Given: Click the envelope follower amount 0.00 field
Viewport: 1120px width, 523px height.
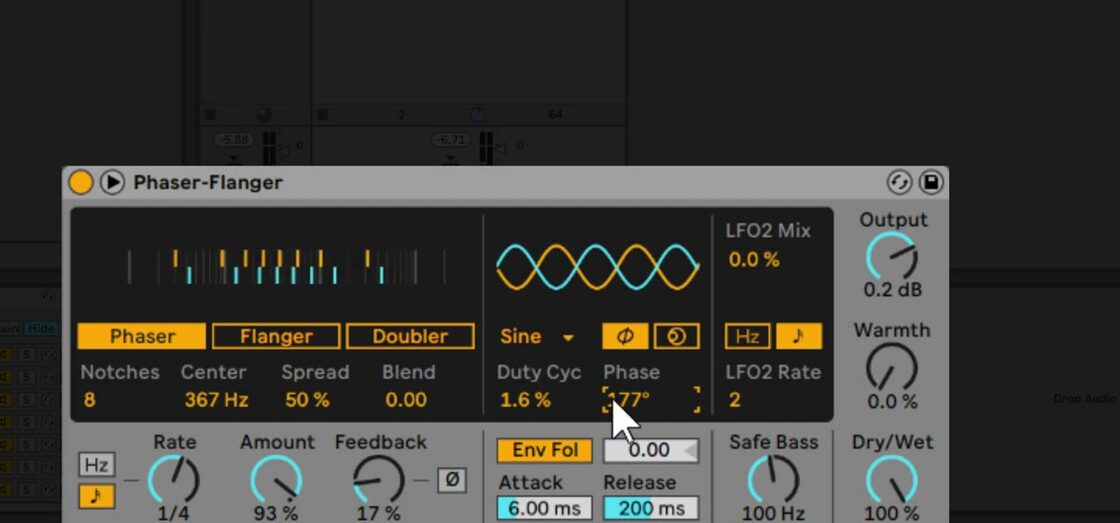Looking at the screenshot, I should coord(651,450).
